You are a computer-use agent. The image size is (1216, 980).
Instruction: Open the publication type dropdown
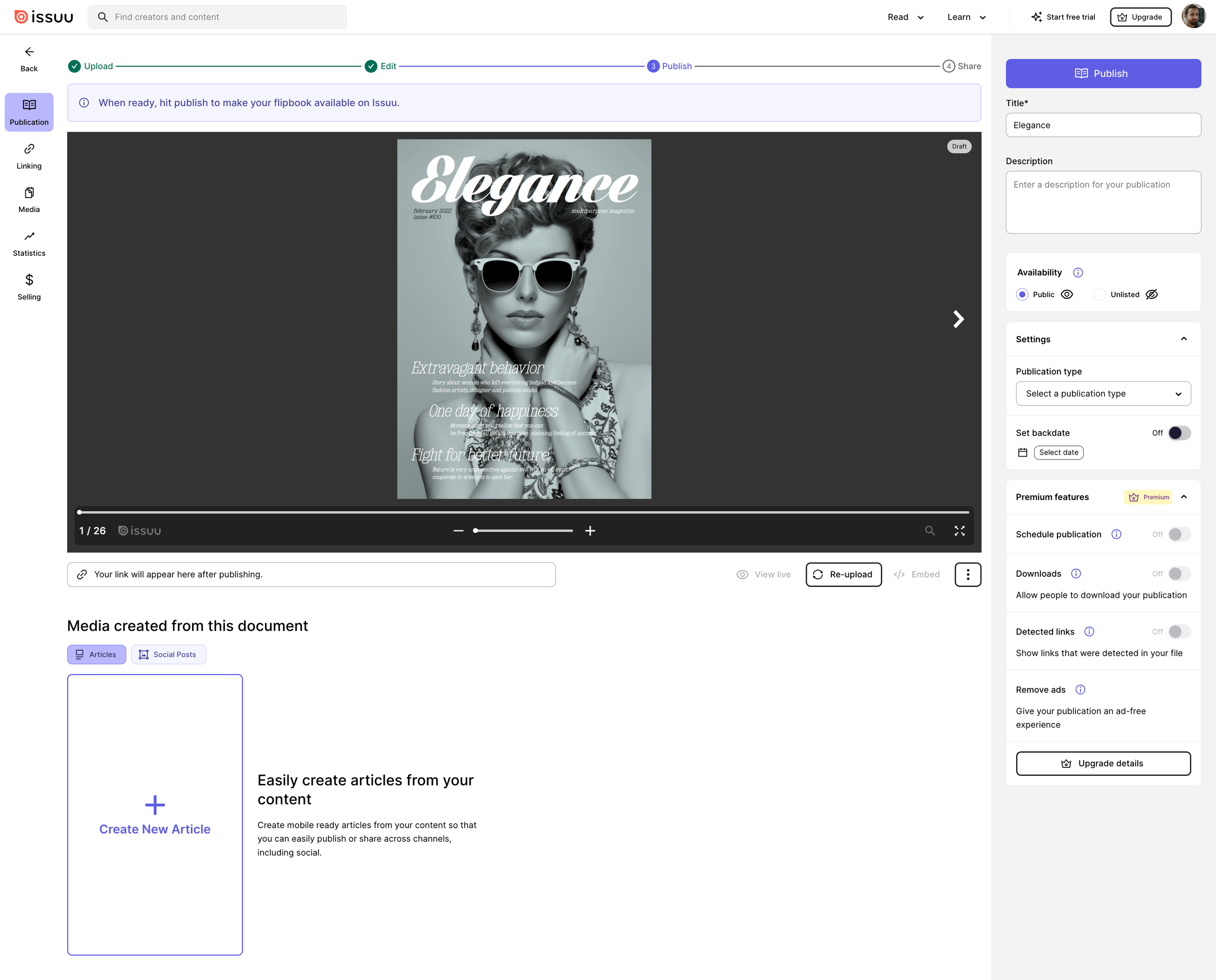coord(1103,393)
